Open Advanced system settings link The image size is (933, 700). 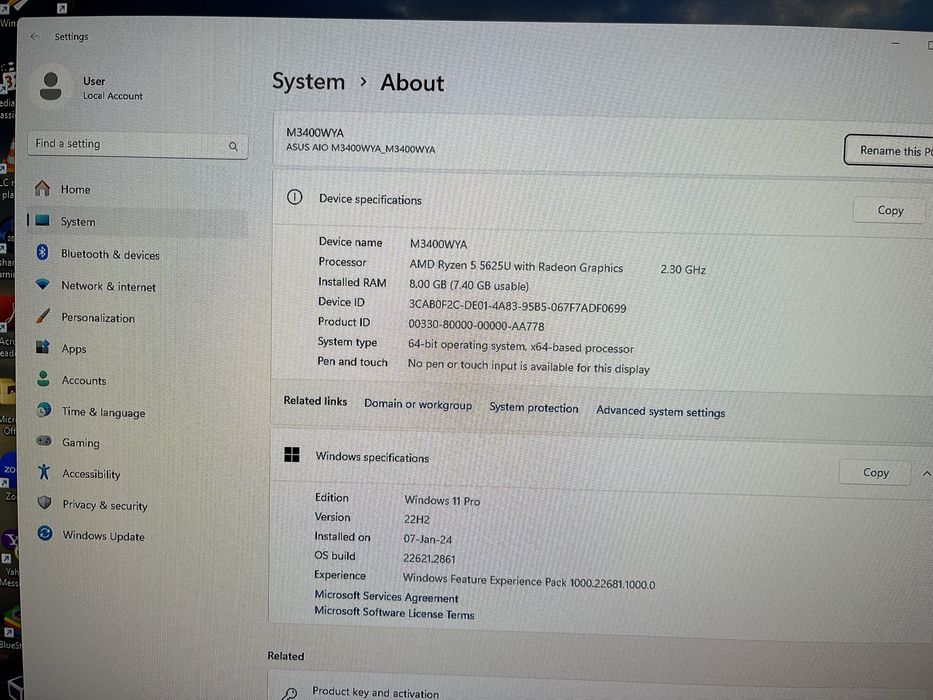tap(660, 411)
